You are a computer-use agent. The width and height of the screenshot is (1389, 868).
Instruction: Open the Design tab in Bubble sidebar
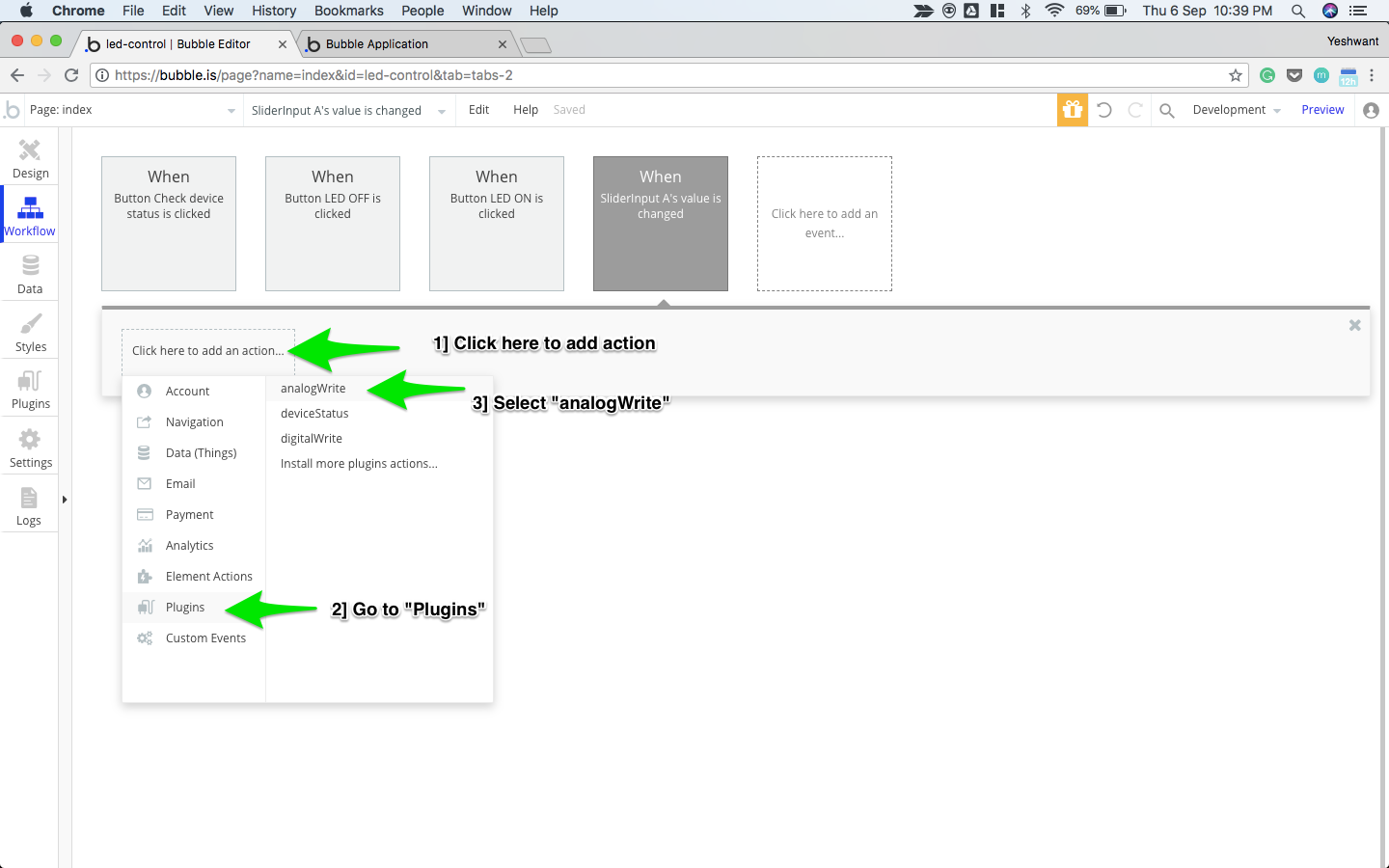pos(30,158)
